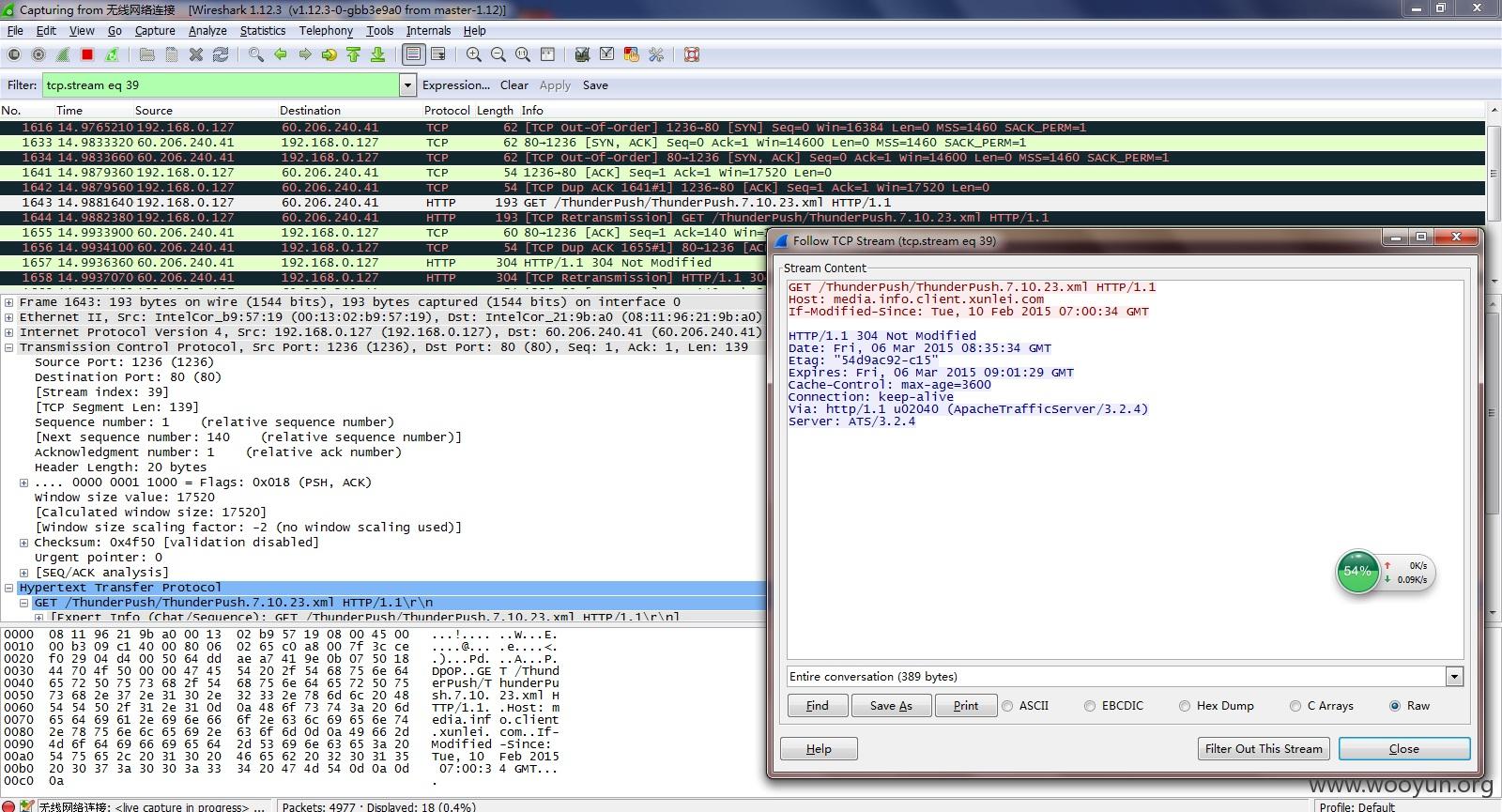Go to packet number icon

329,54
